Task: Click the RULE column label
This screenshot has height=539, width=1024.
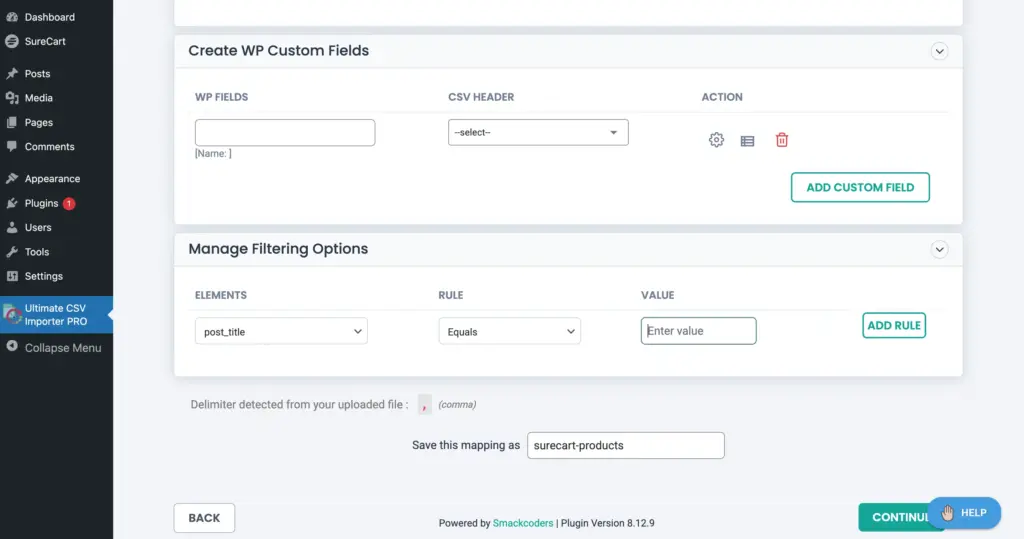Action: point(451,295)
